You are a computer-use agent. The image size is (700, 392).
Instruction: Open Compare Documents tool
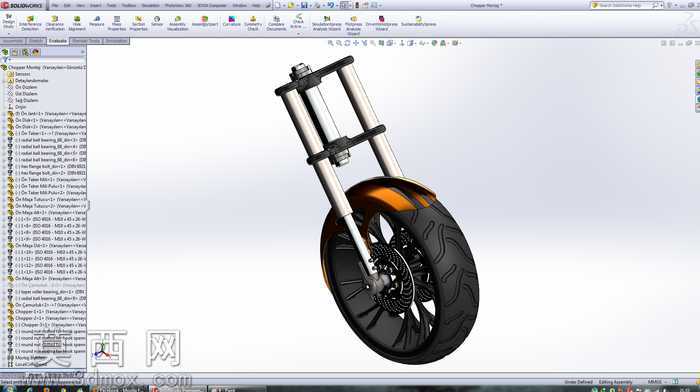click(276, 23)
